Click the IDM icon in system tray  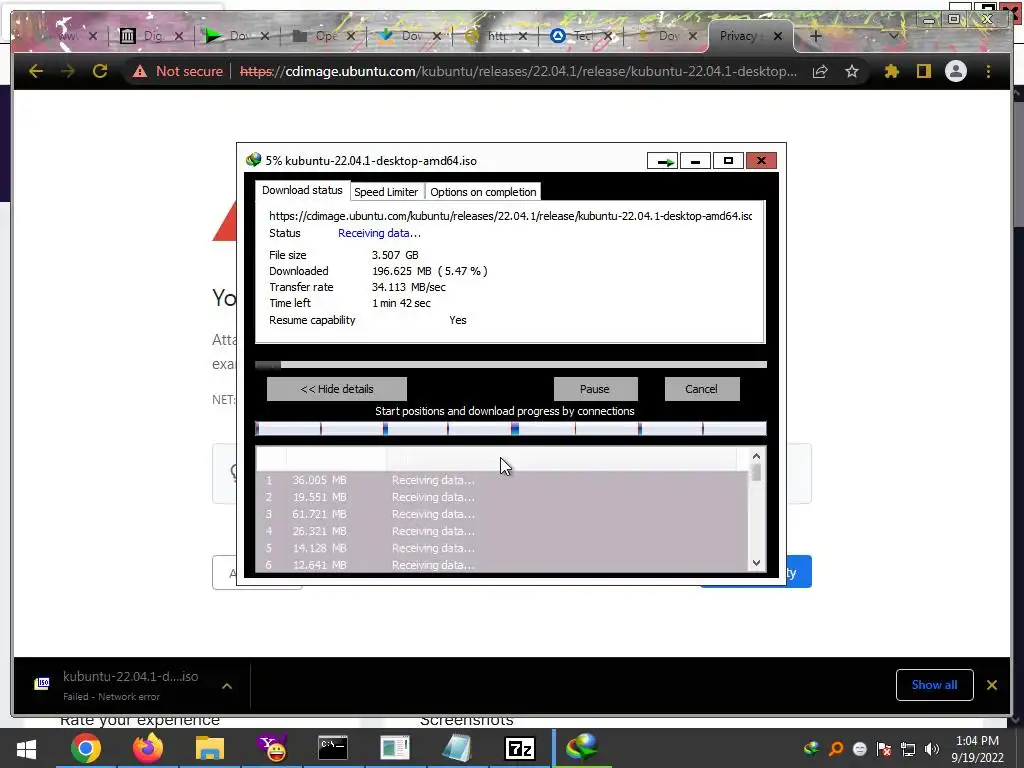811,749
